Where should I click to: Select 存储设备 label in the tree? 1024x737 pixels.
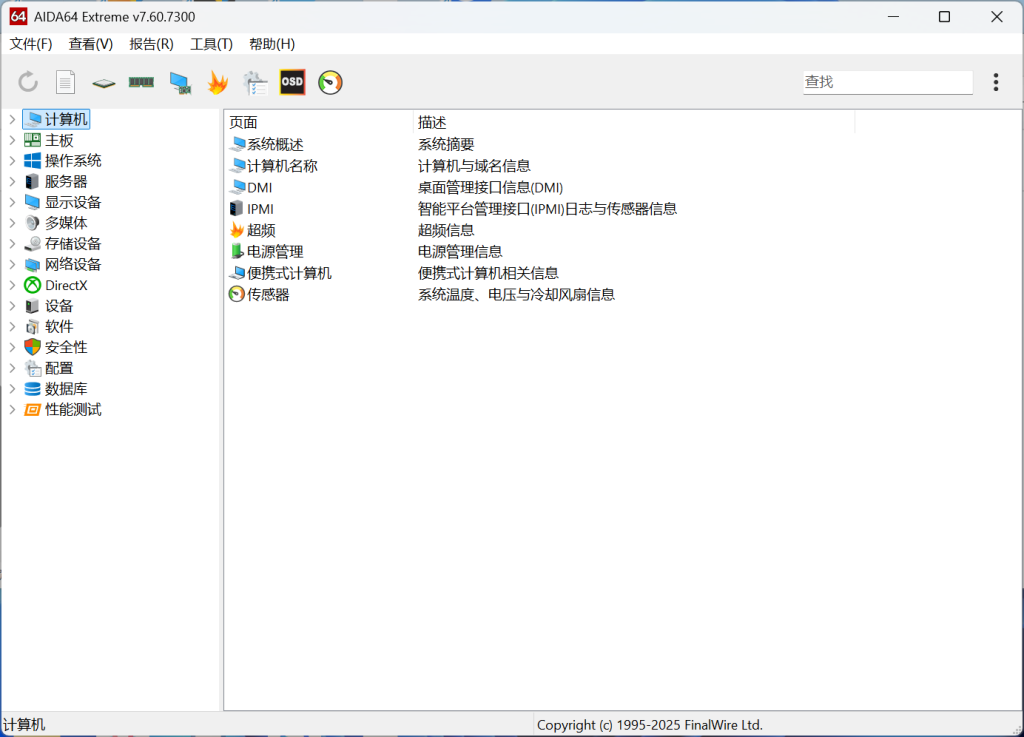[x=73, y=243]
